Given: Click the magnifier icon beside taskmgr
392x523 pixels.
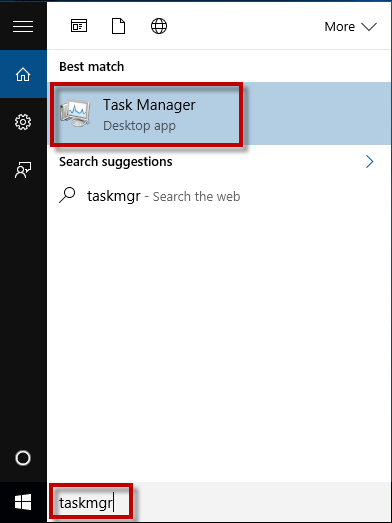Looking at the screenshot, I should [67, 195].
